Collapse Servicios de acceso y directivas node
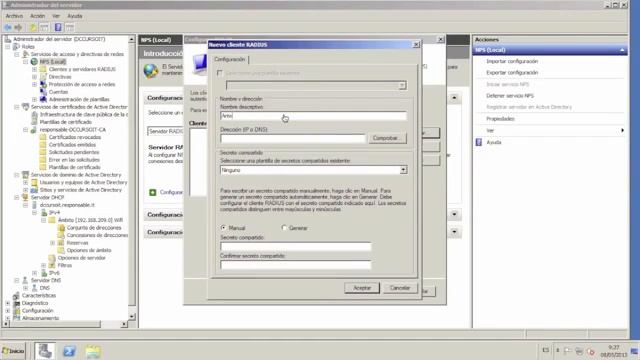The height and width of the screenshot is (360, 640). point(17,54)
